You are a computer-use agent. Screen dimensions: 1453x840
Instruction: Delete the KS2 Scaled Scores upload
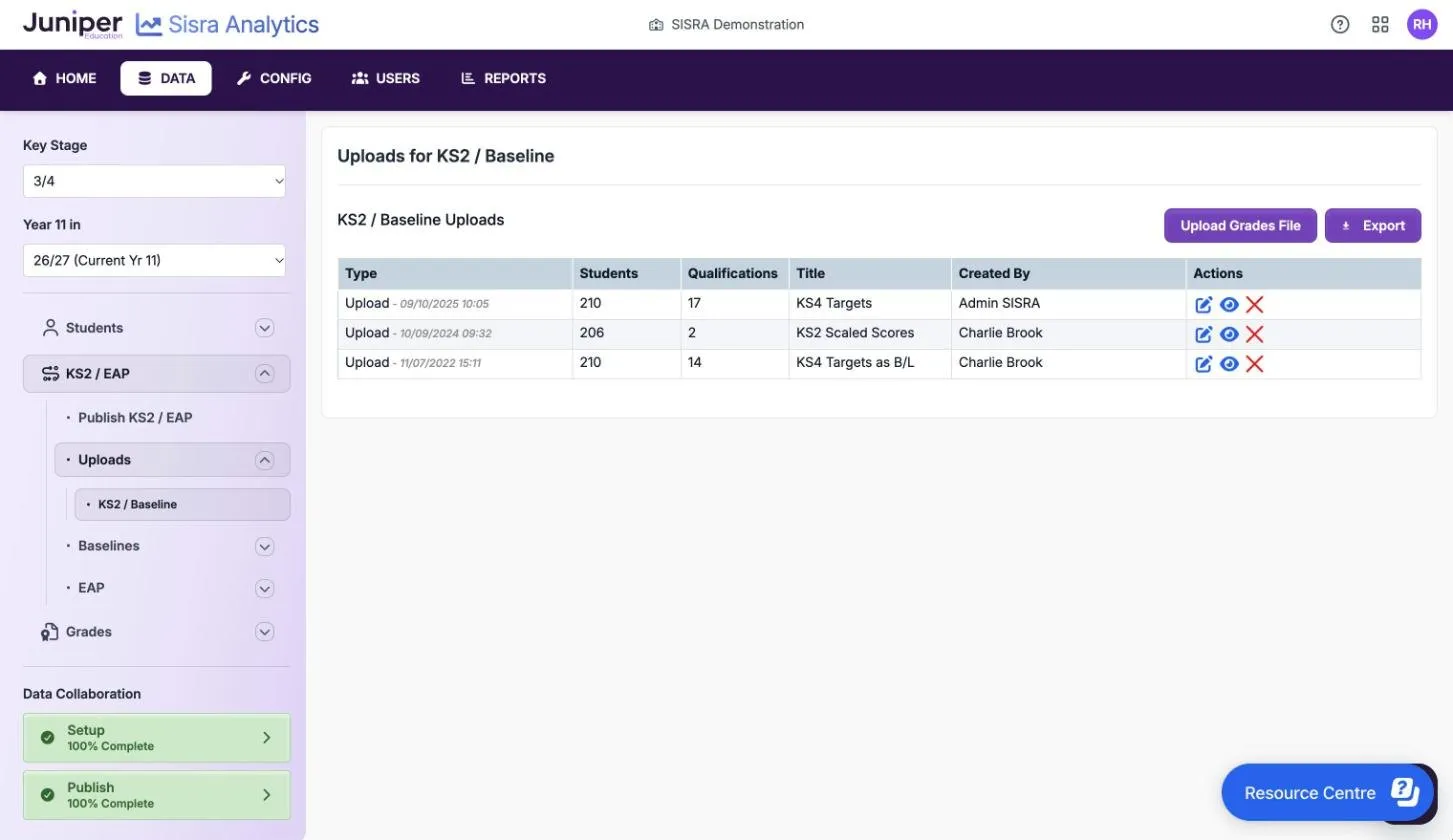(1255, 334)
